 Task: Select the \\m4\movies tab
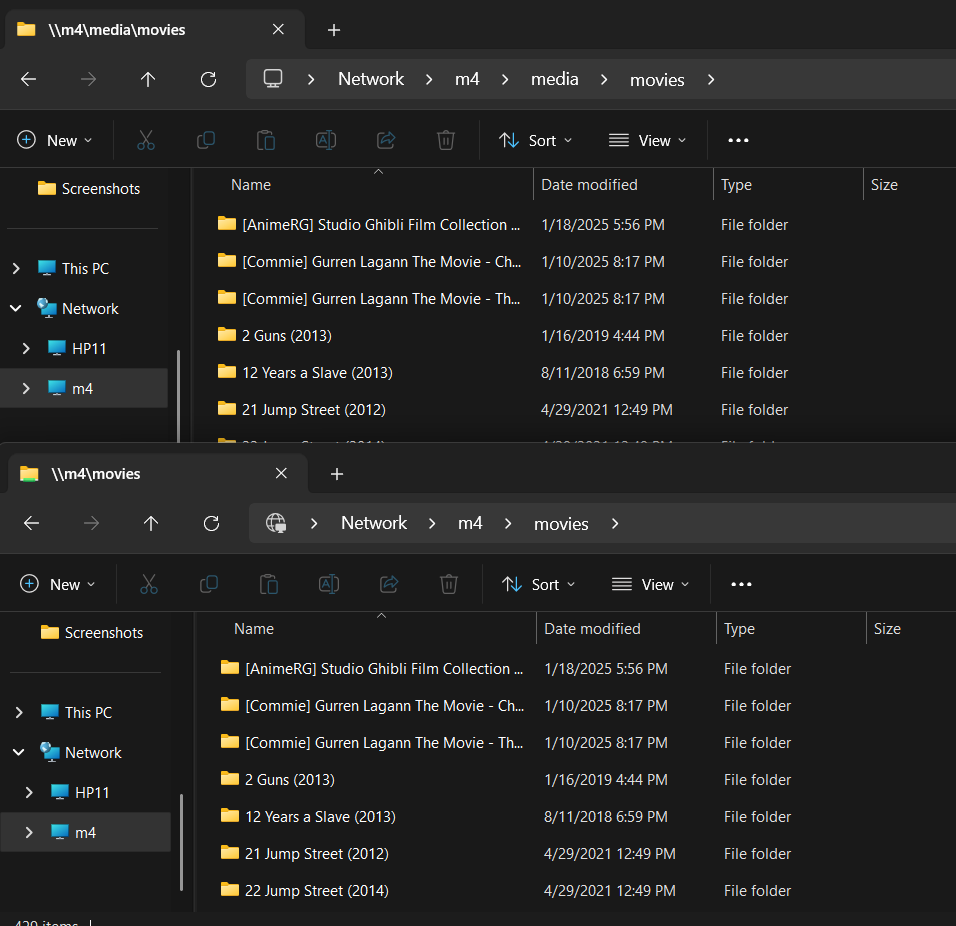click(150, 474)
